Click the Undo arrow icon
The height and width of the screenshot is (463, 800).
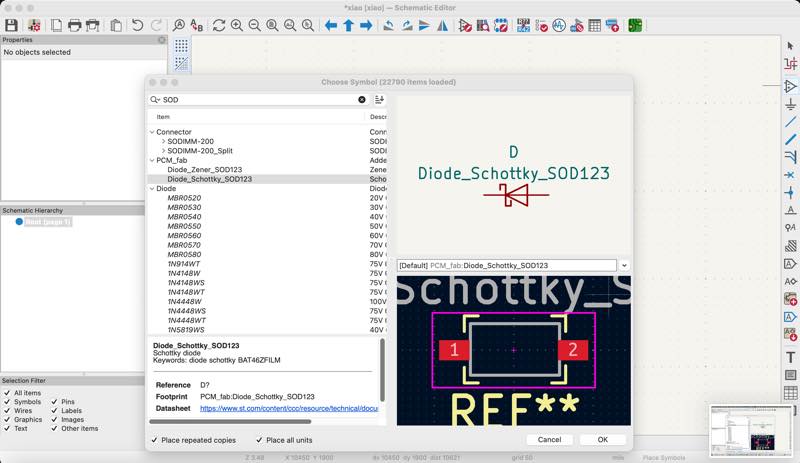coord(137,25)
